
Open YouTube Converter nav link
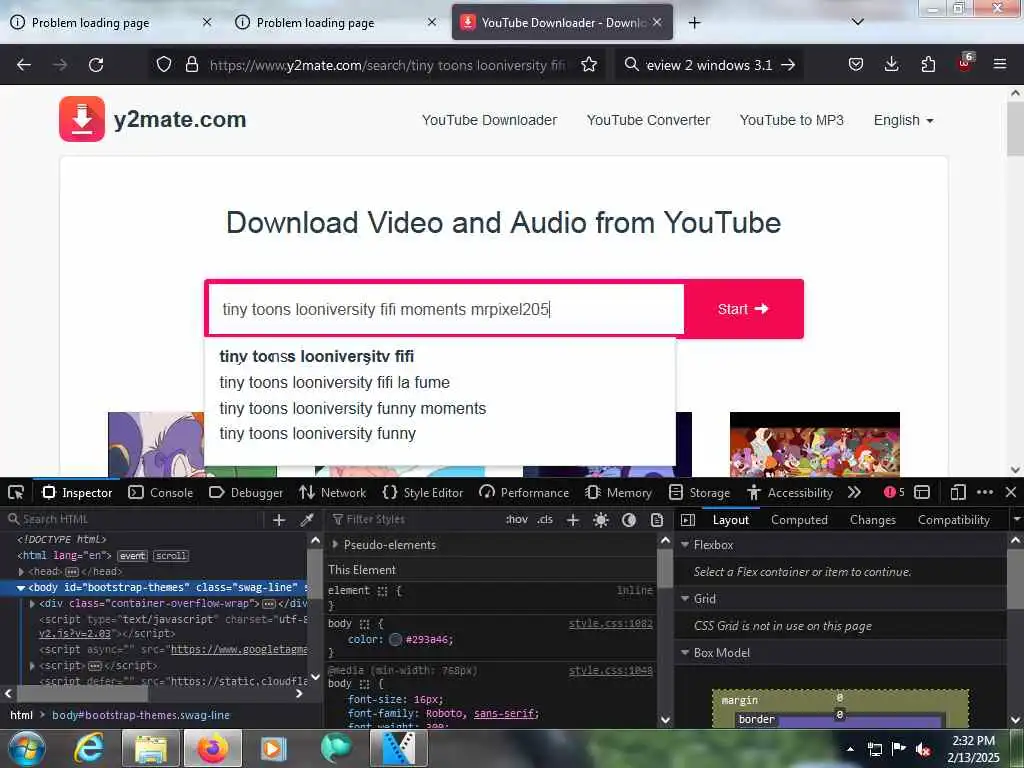[648, 120]
